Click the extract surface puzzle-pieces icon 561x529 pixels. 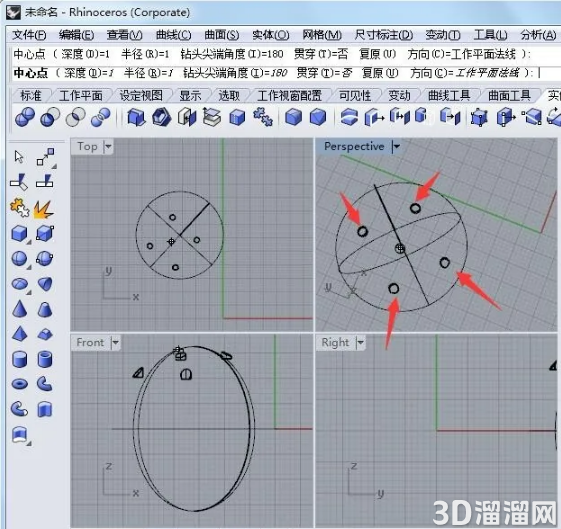click(263, 117)
